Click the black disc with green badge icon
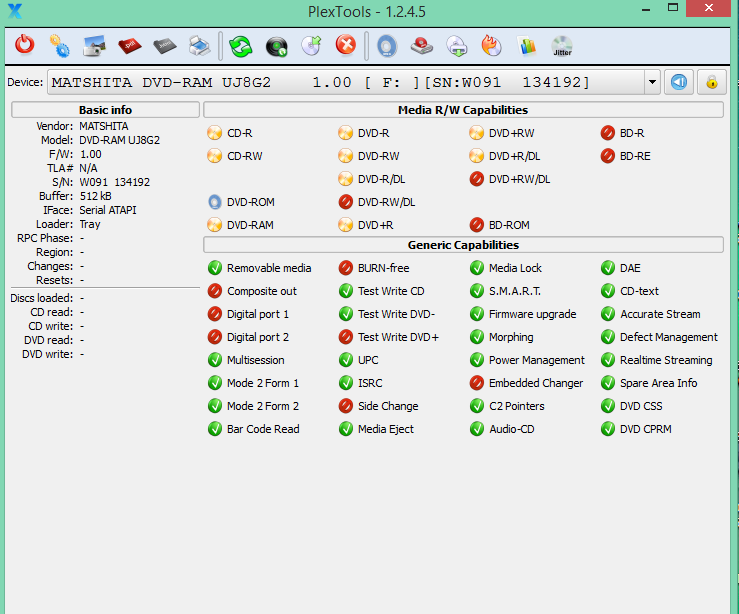Image resolution: width=739 pixels, height=614 pixels. tap(277, 46)
